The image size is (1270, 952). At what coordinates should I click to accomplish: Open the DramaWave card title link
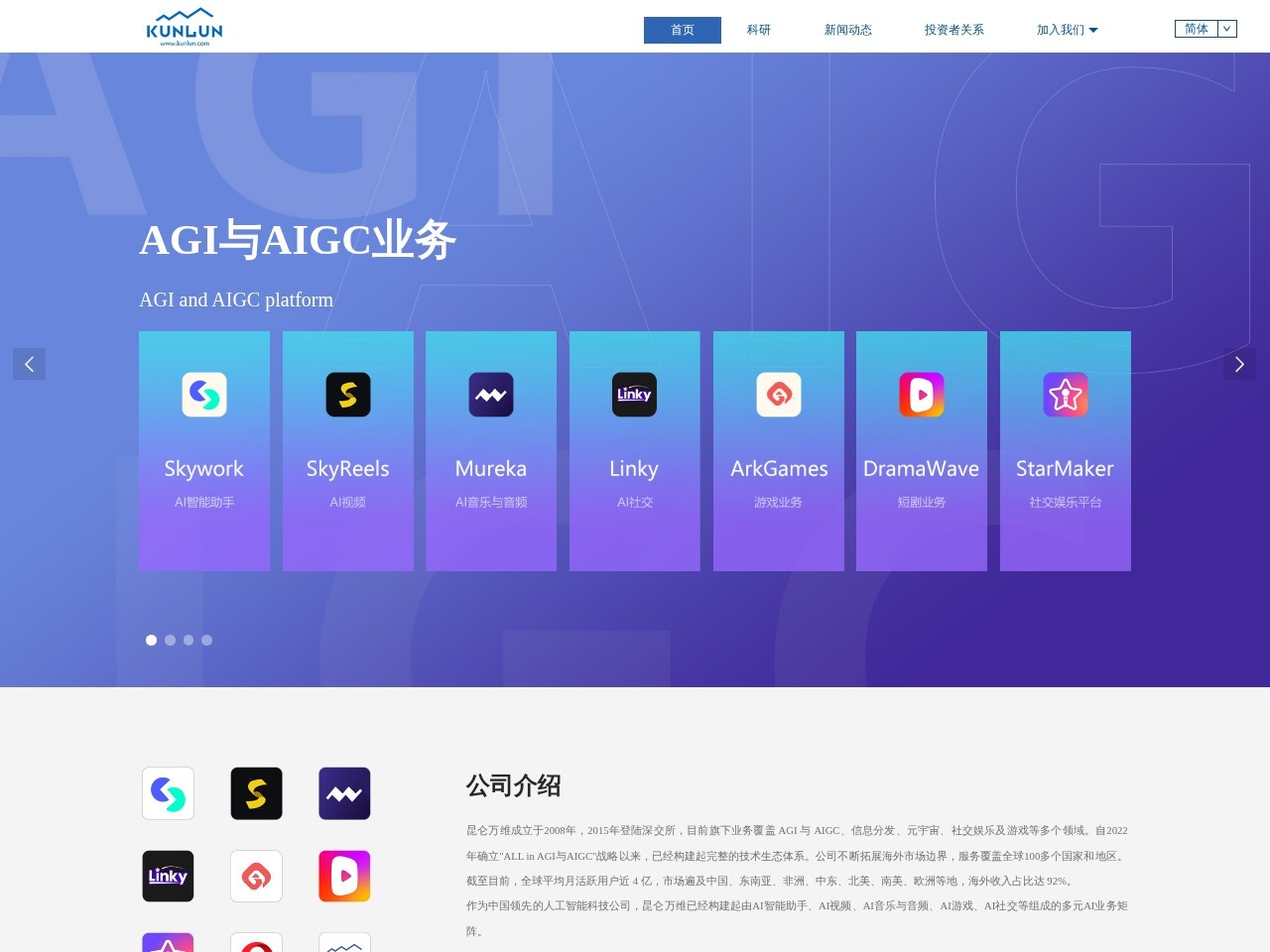922,469
